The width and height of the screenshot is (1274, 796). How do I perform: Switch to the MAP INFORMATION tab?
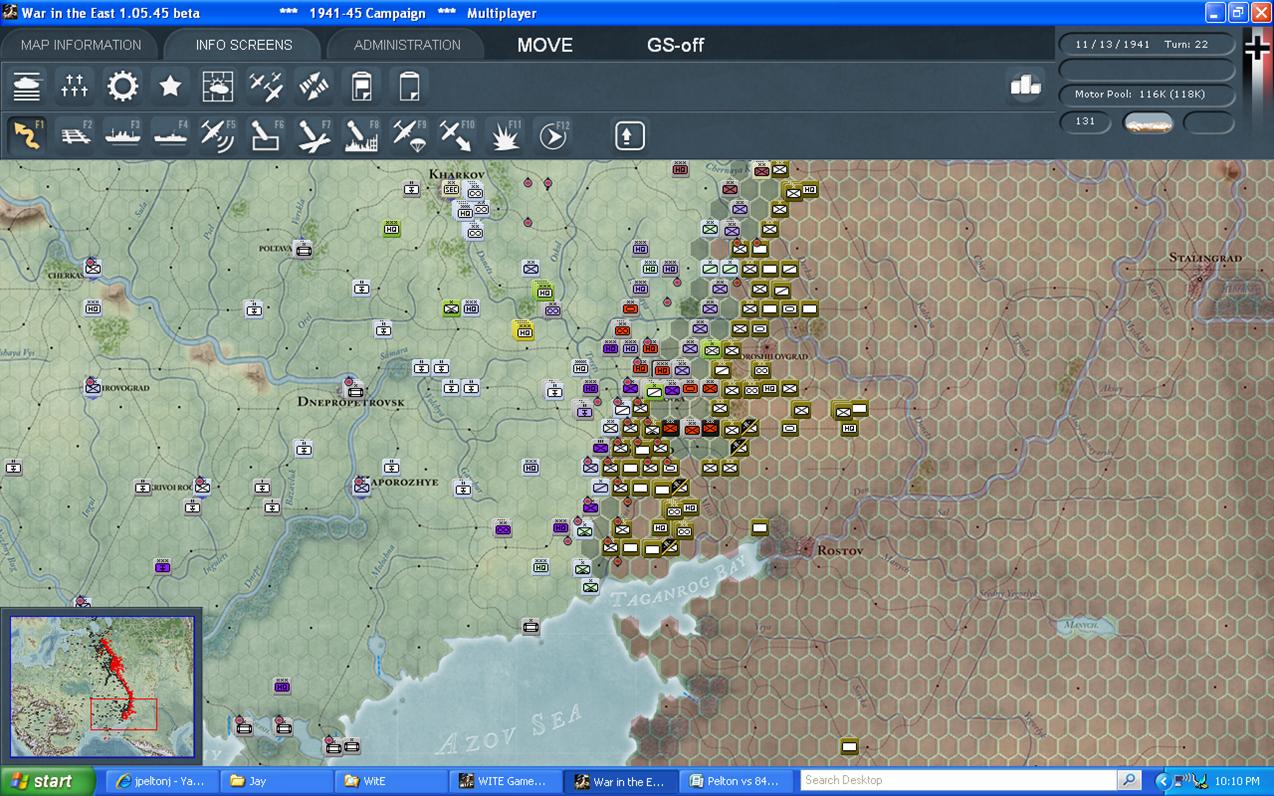(81, 45)
